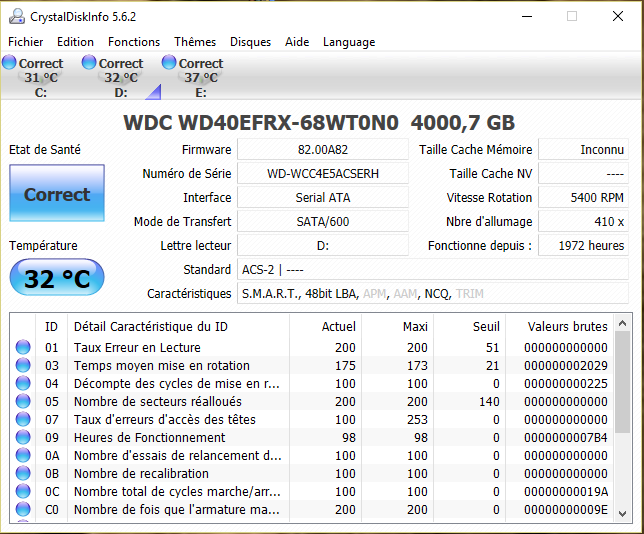Screen dimensions: 644x534
Task: Click raw value 0000000007B4
Action: [x=566, y=437]
